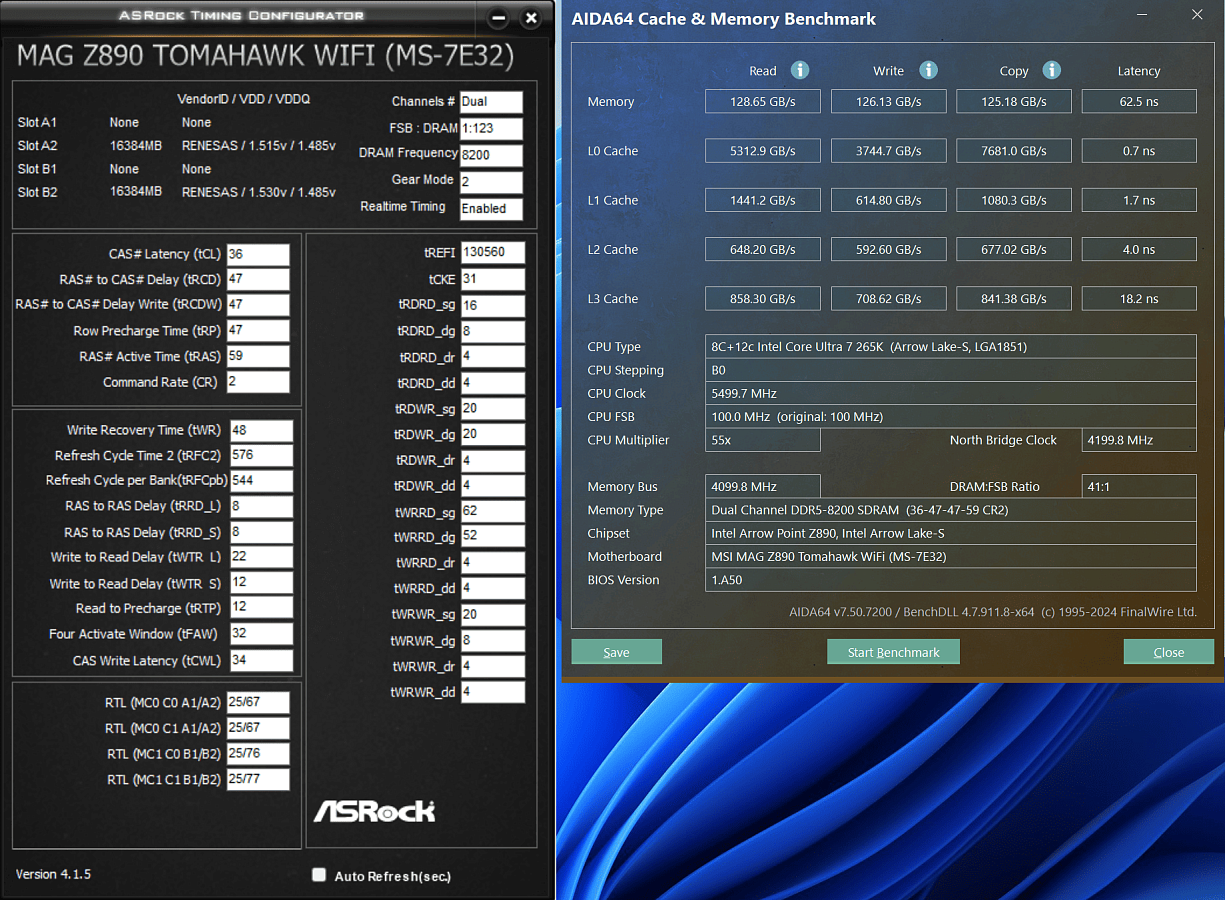Screen dimensions: 1225x900
Task: Click the Gear Mode field
Action: click(x=491, y=182)
